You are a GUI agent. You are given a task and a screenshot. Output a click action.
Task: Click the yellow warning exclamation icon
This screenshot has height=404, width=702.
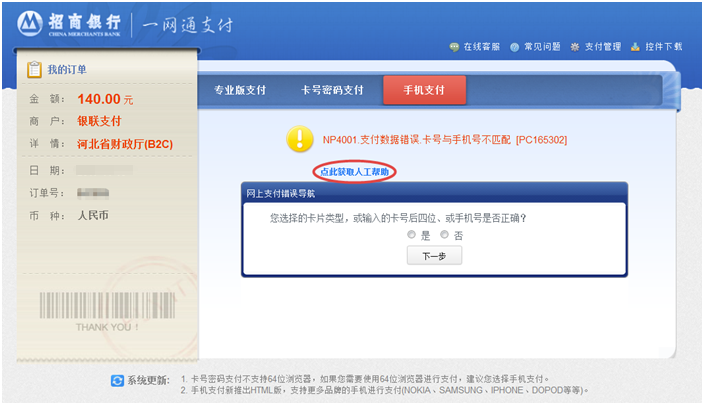[x=300, y=140]
